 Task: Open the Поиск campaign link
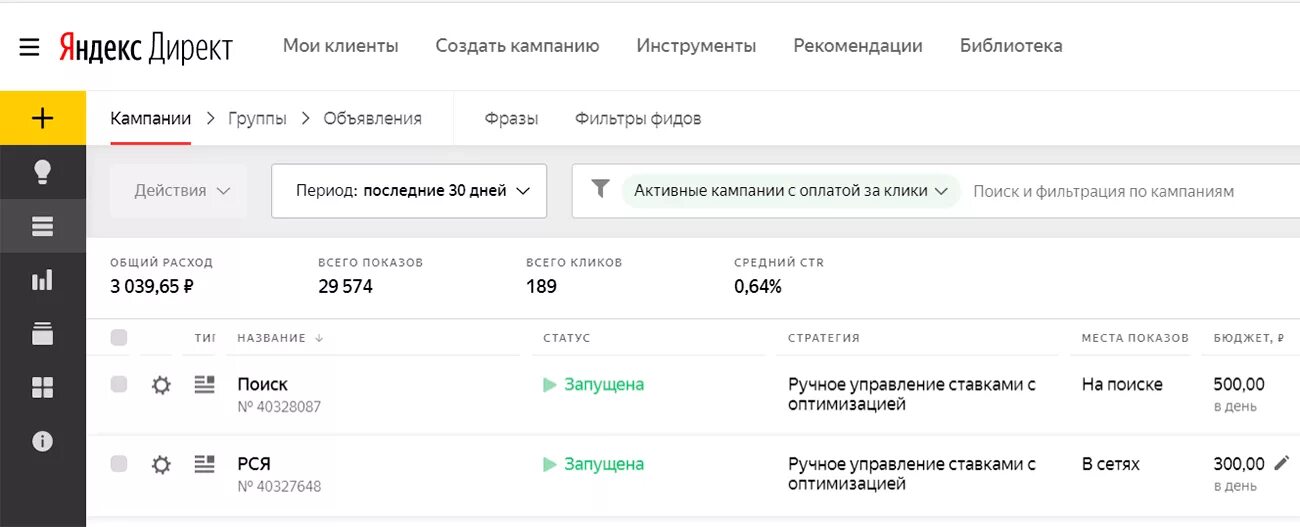coord(262,384)
